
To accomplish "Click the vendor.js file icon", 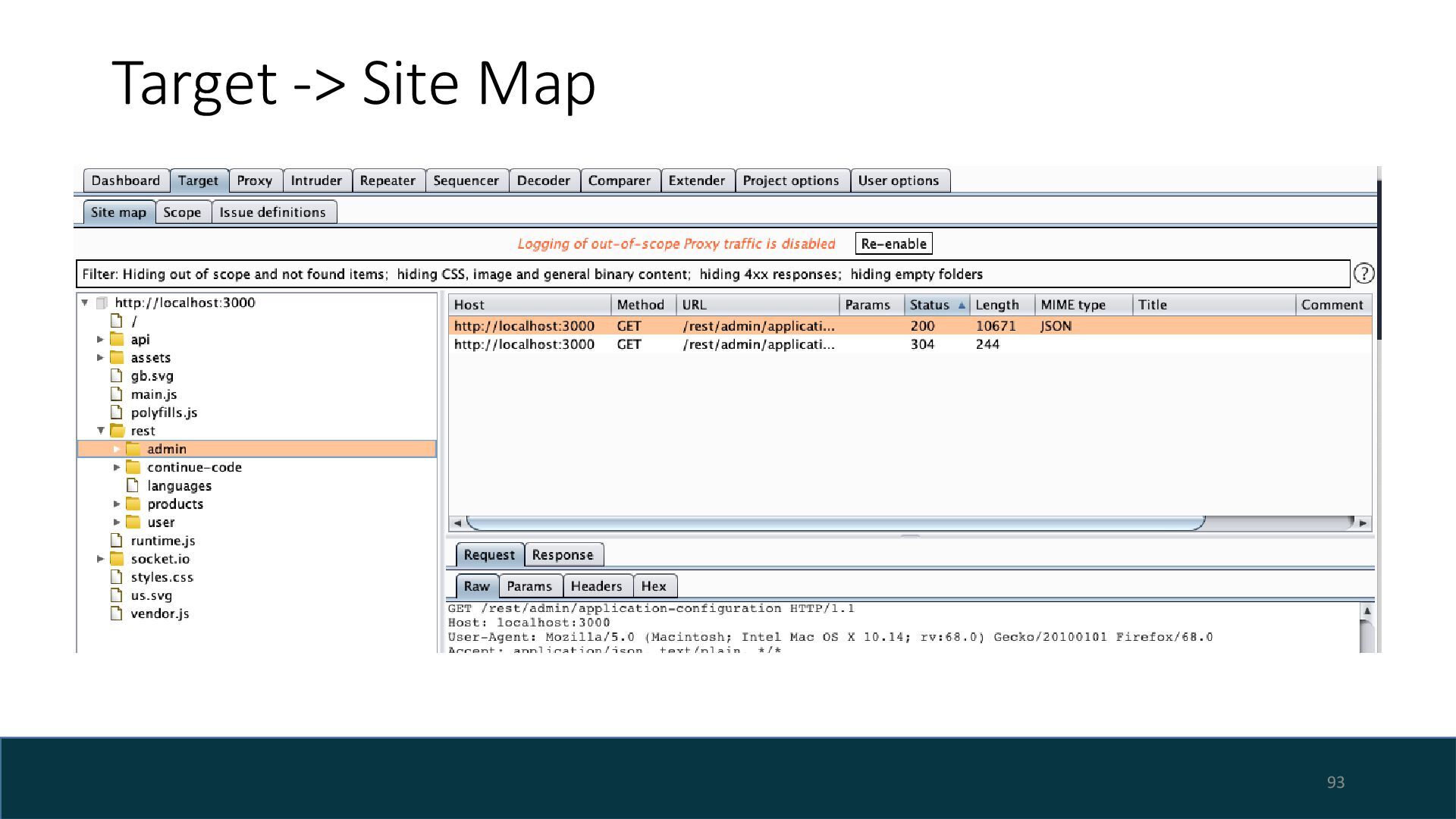I will tap(117, 613).
